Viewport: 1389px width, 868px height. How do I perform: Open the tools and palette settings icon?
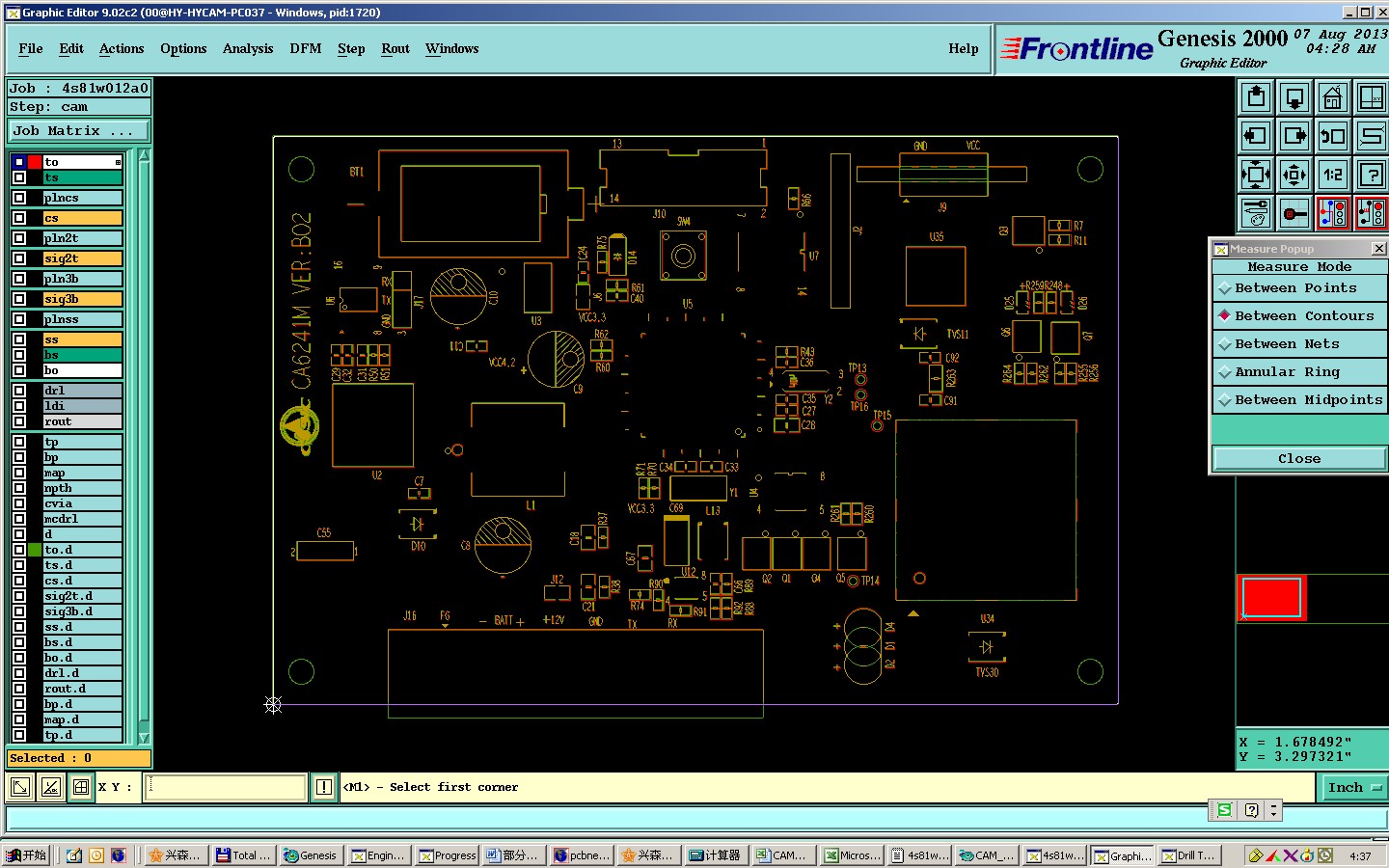[x=1256, y=212]
